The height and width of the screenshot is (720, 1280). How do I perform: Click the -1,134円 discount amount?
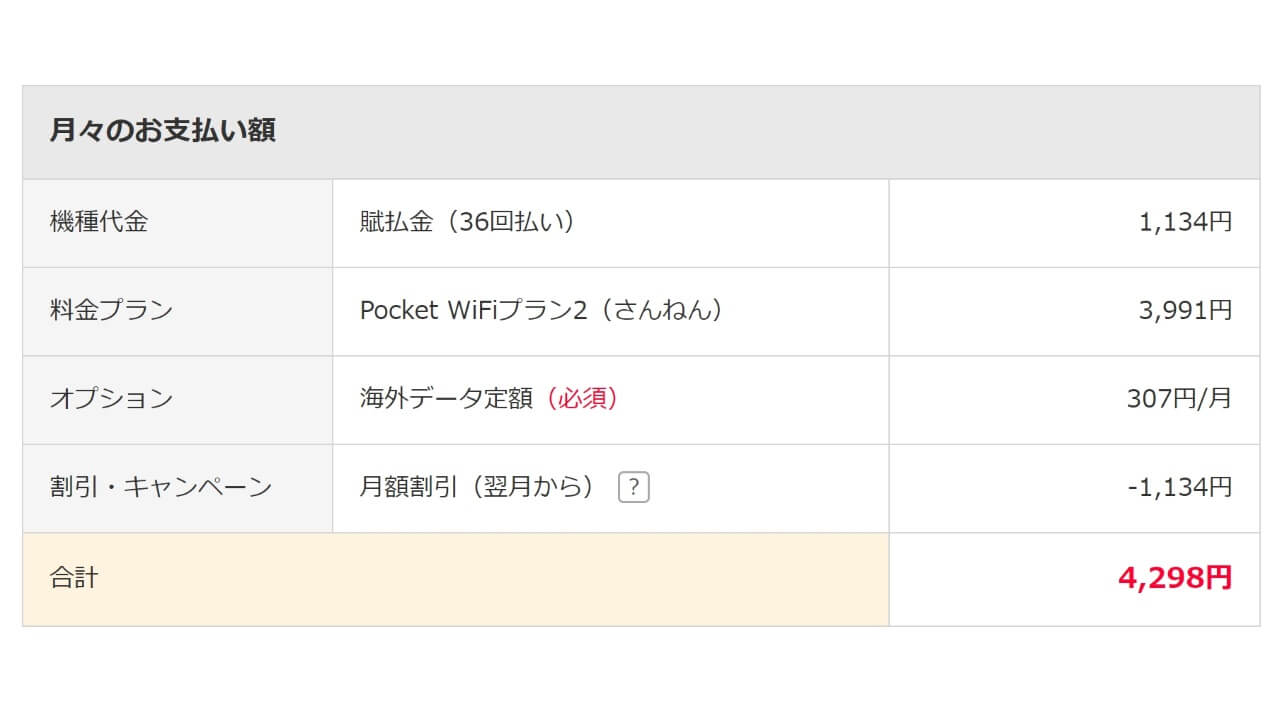[1179, 488]
